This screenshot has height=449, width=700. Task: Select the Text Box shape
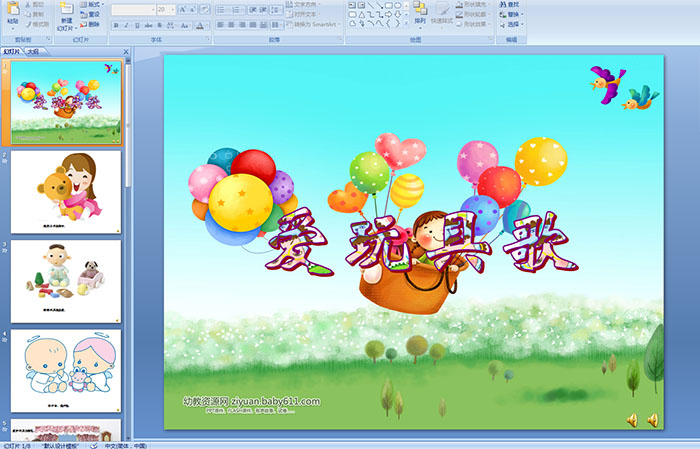tap(352, 5)
